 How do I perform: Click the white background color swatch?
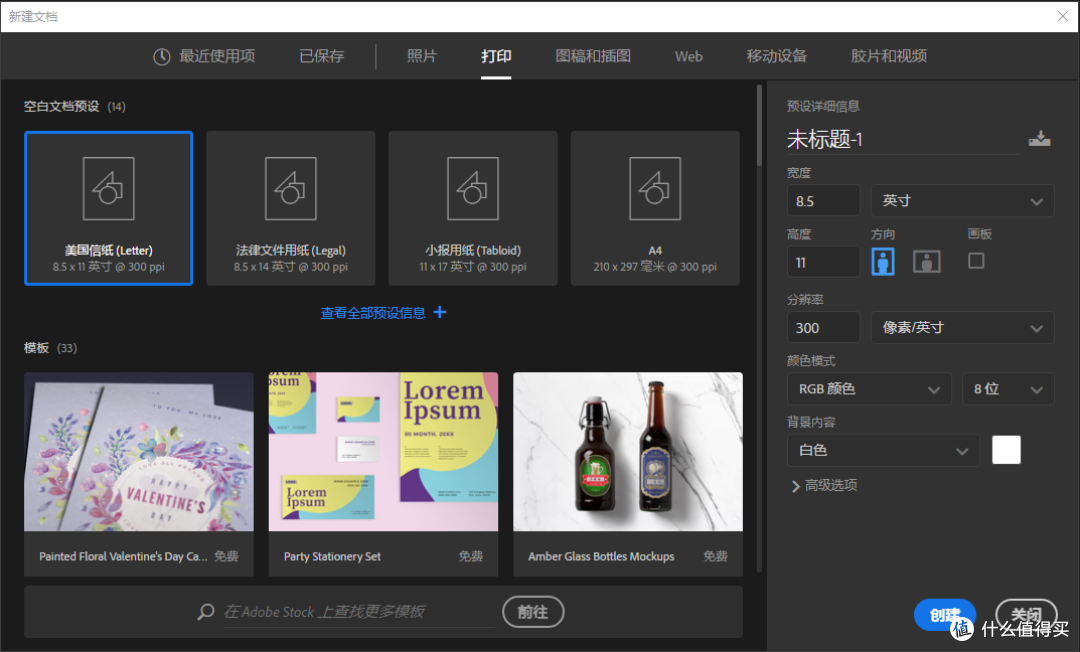pos(1006,449)
